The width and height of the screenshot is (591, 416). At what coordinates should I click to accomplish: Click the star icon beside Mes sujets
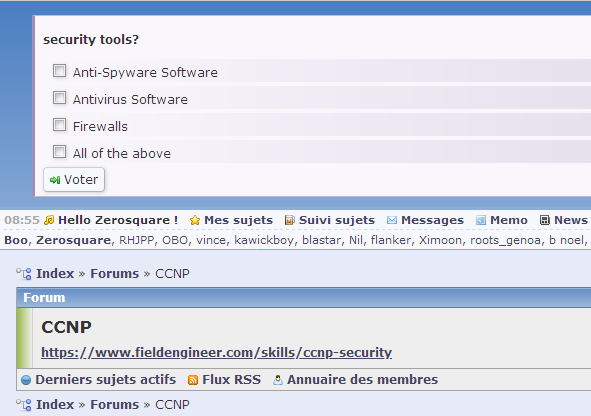pyautogui.click(x=195, y=220)
